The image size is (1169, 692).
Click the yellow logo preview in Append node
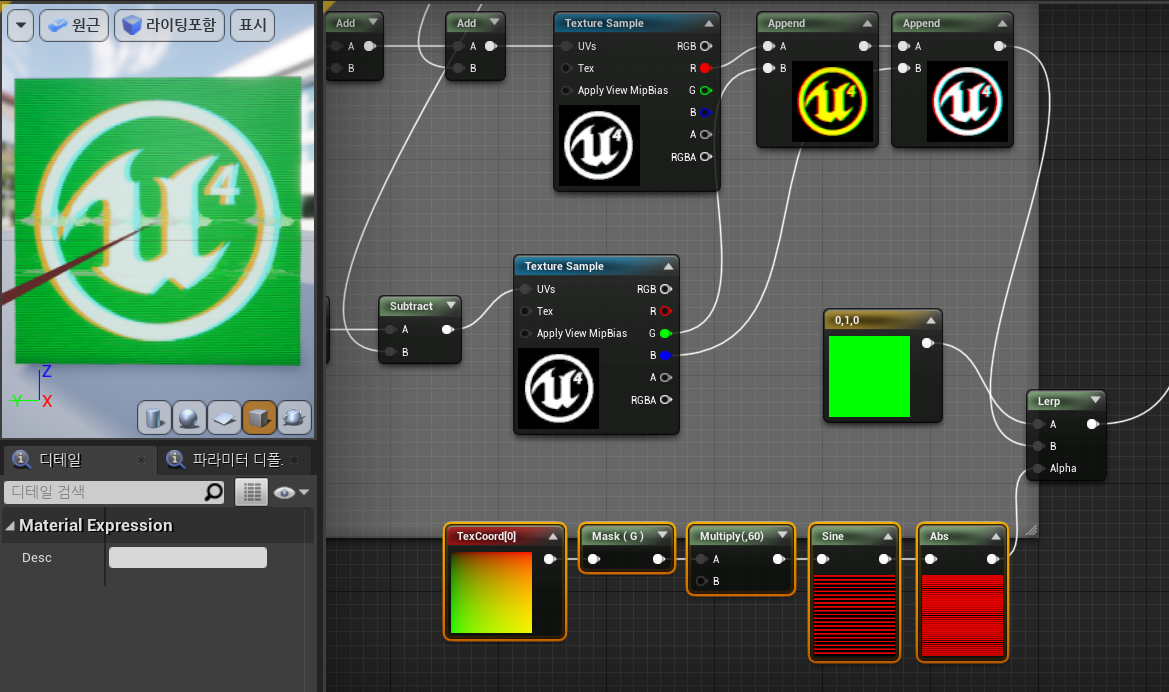832,101
